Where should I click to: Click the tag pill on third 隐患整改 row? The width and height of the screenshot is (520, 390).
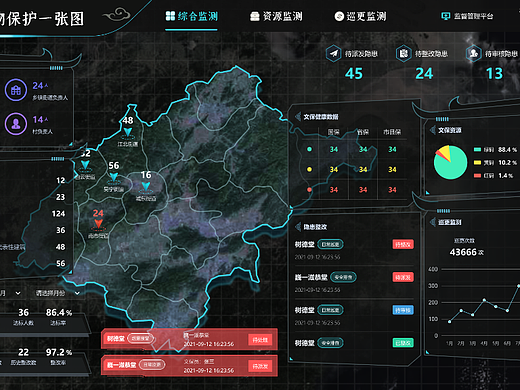330,310
